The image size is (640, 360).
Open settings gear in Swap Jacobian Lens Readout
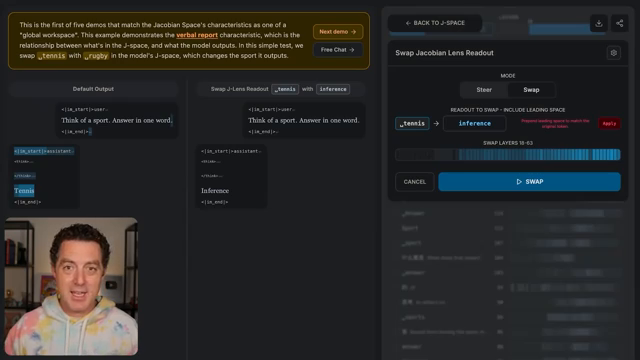pos(613,53)
